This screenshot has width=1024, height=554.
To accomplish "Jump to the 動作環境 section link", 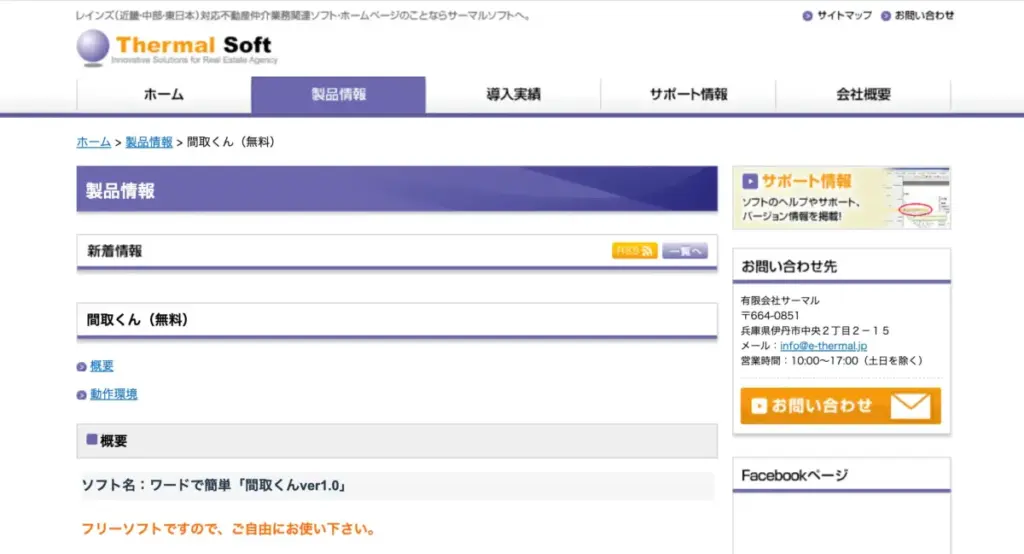I will [x=114, y=394].
